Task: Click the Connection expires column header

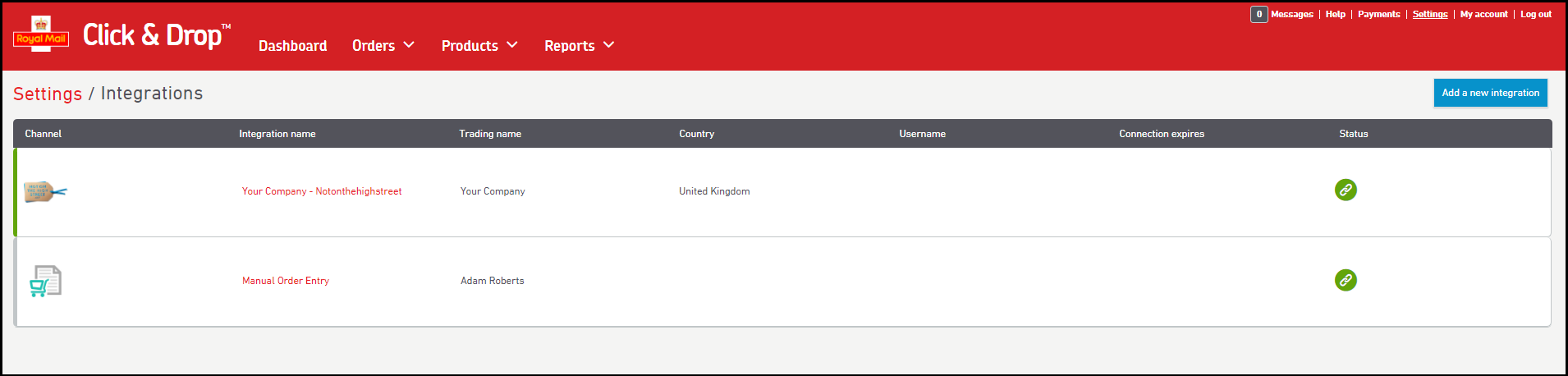Action: [x=1161, y=134]
